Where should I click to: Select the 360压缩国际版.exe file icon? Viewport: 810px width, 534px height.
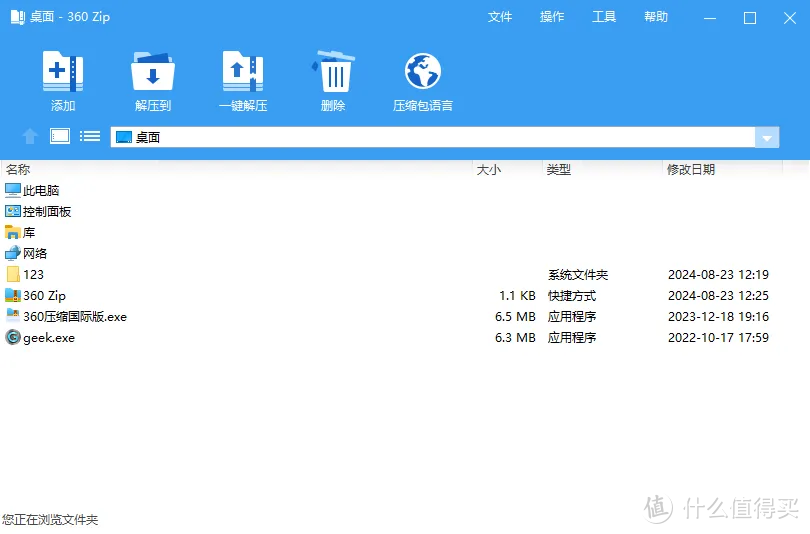13,316
